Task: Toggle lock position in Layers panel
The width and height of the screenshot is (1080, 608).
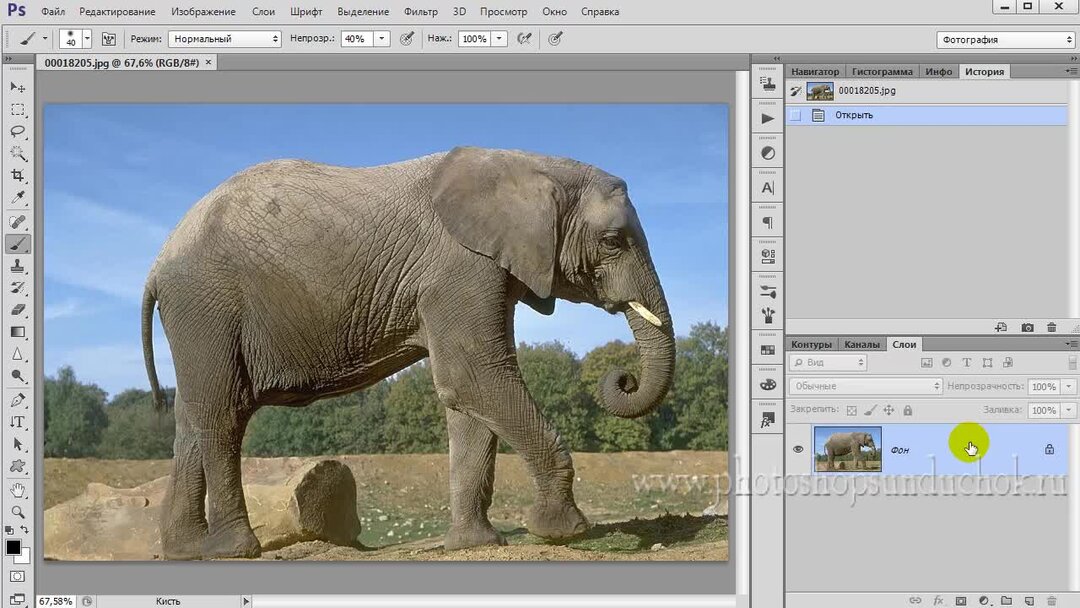Action: point(889,410)
